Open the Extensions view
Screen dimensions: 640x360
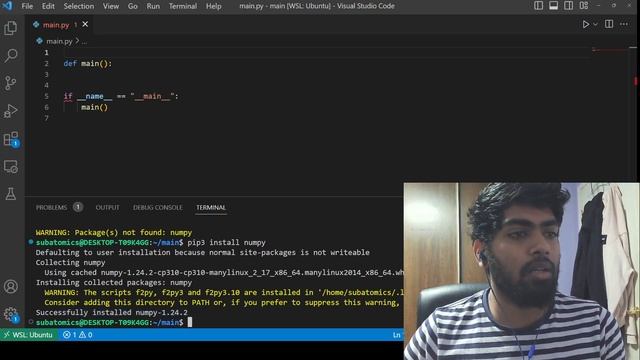(11, 139)
